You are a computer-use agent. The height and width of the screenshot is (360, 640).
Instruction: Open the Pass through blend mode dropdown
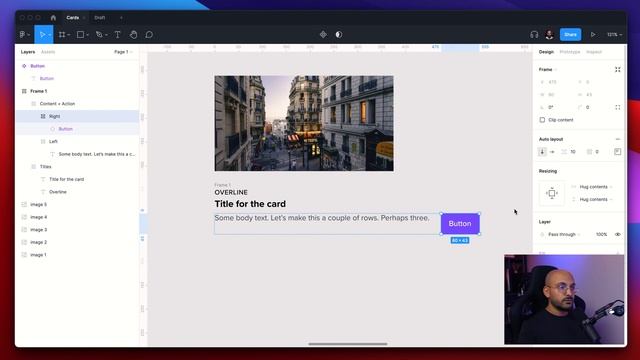[564, 234]
